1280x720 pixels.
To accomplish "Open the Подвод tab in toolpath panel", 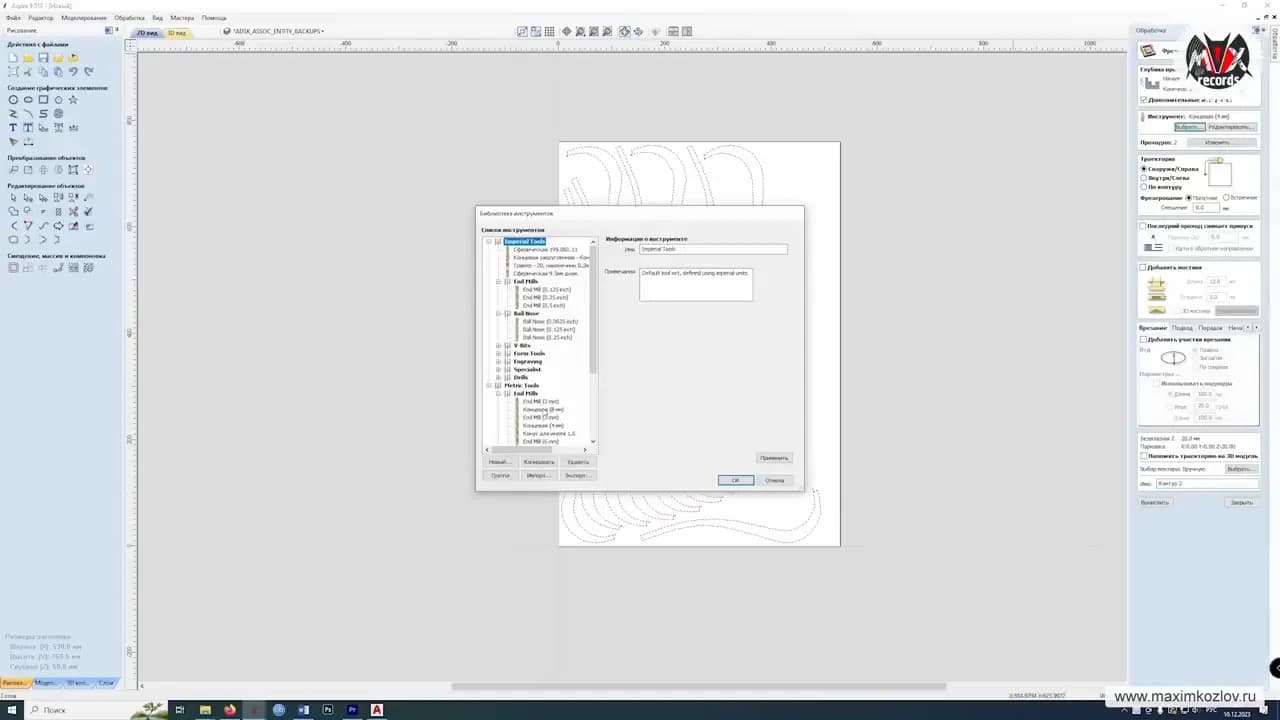I will tap(1182, 328).
